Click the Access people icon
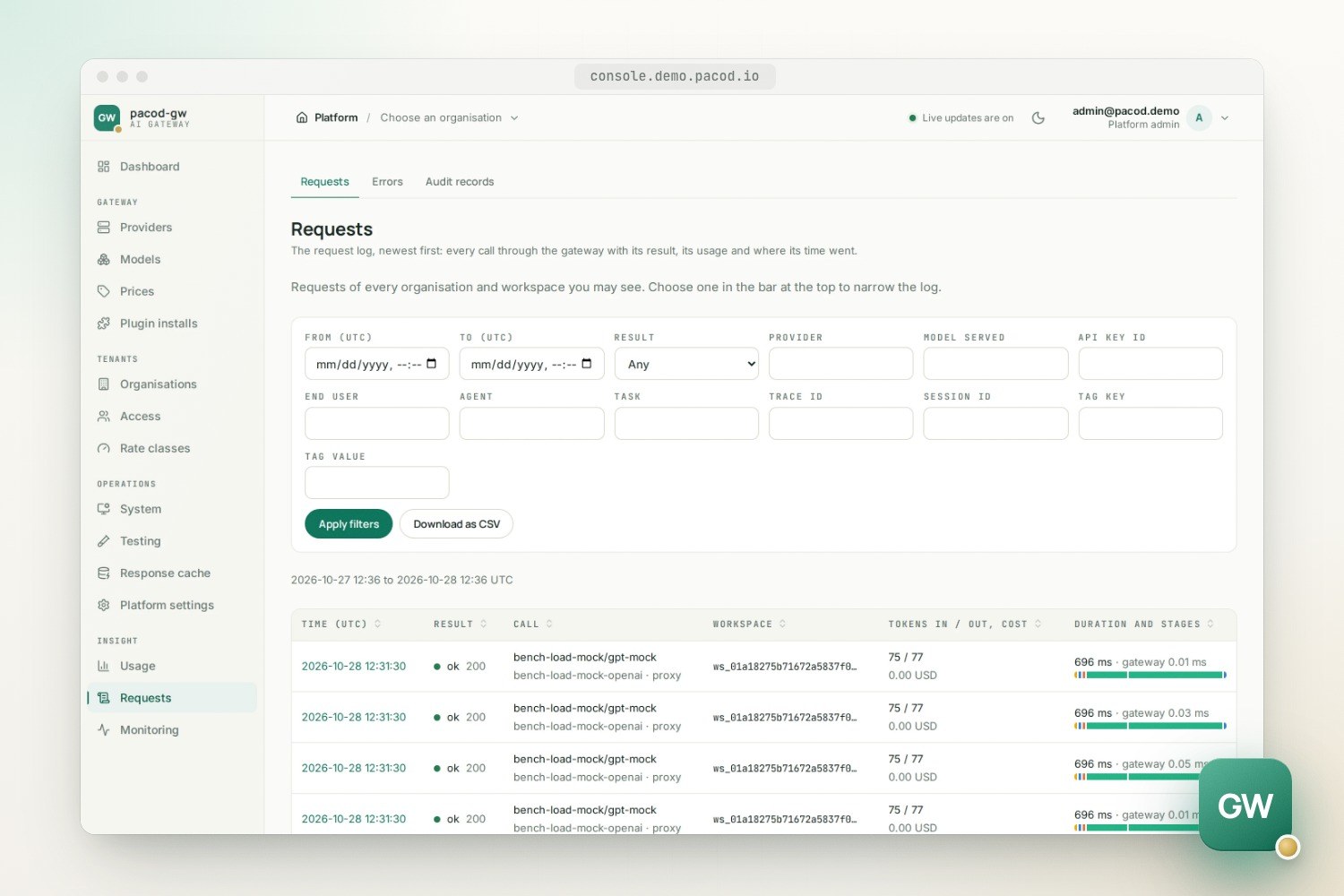Image resolution: width=1344 pixels, height=896 pixels. click(x=104, y=417)
